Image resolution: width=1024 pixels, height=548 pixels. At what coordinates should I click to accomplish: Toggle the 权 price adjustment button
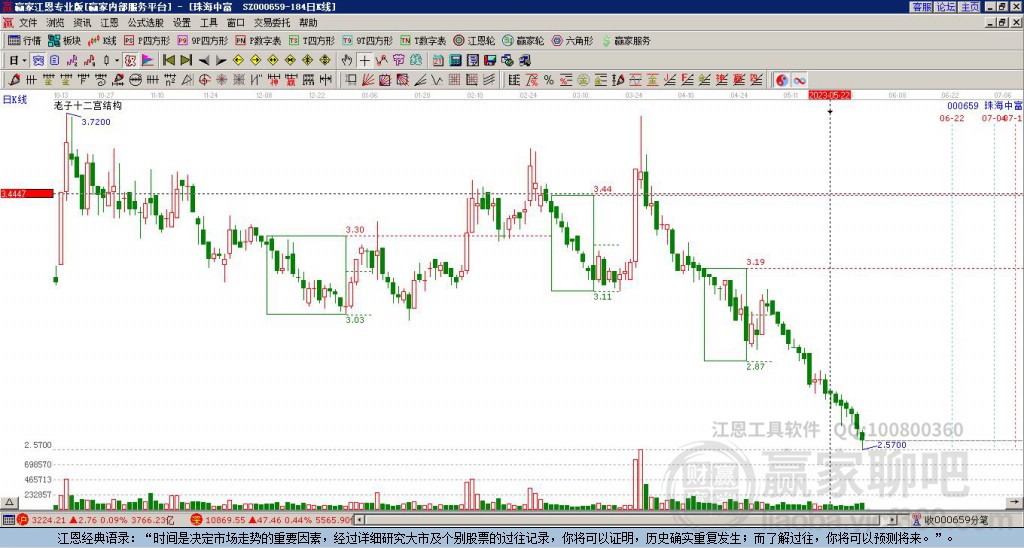click(x=130, y=61)
